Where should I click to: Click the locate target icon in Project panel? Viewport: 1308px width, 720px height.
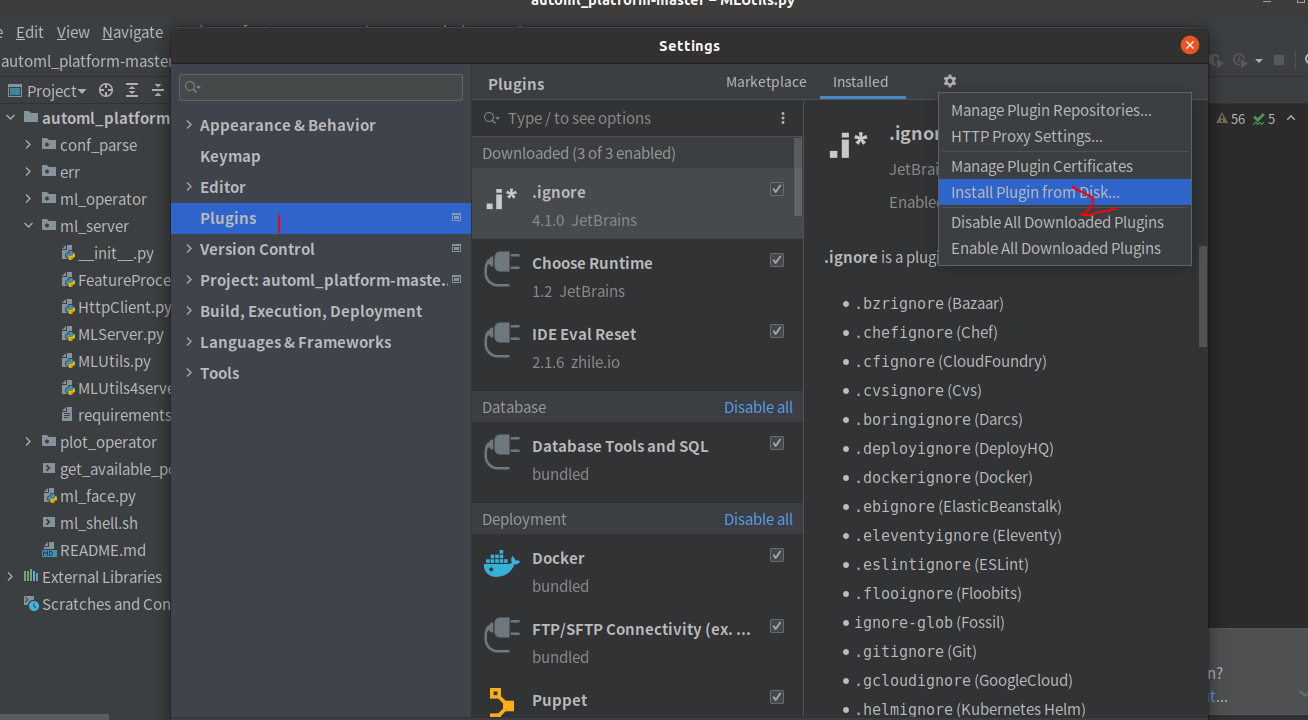[x=105, y=90]
